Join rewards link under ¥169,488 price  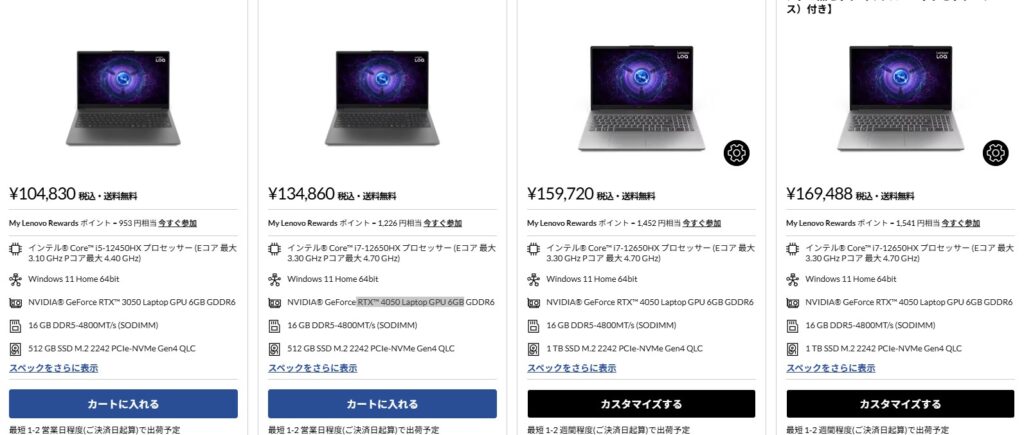[x=960, y=223]
